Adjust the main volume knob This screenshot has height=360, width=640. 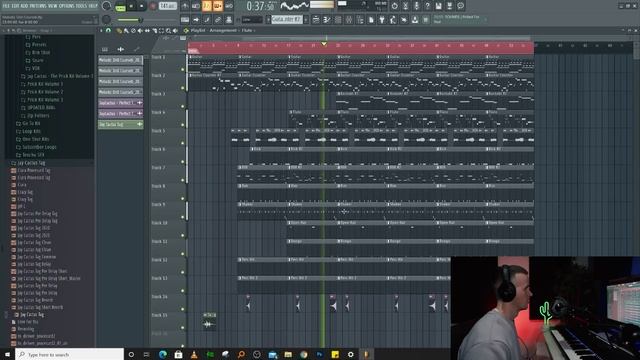(x=107, y=6)
